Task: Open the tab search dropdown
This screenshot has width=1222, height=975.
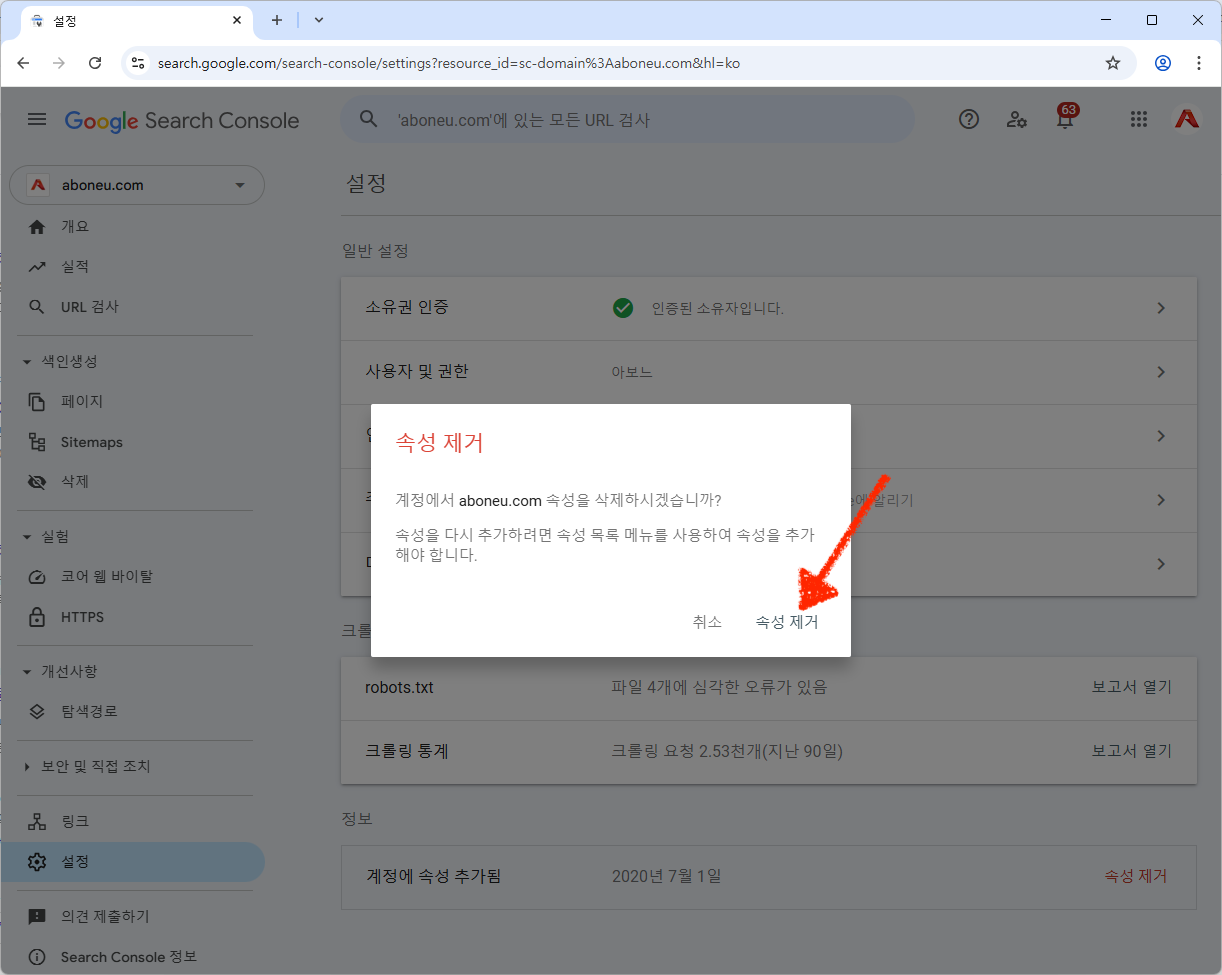Action: click(x=319, y=20)
